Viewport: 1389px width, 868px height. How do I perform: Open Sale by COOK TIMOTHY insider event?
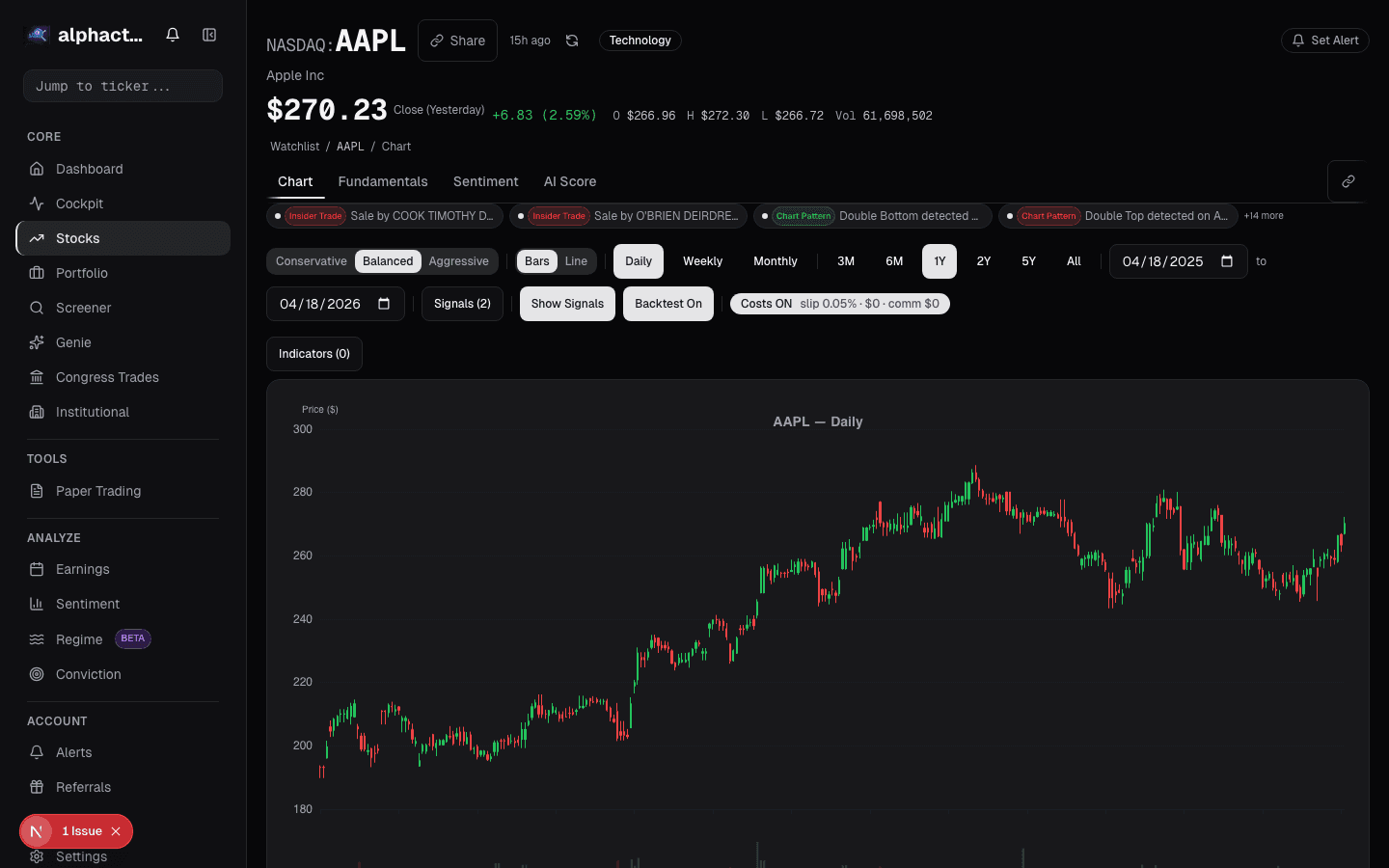[385, 216]
